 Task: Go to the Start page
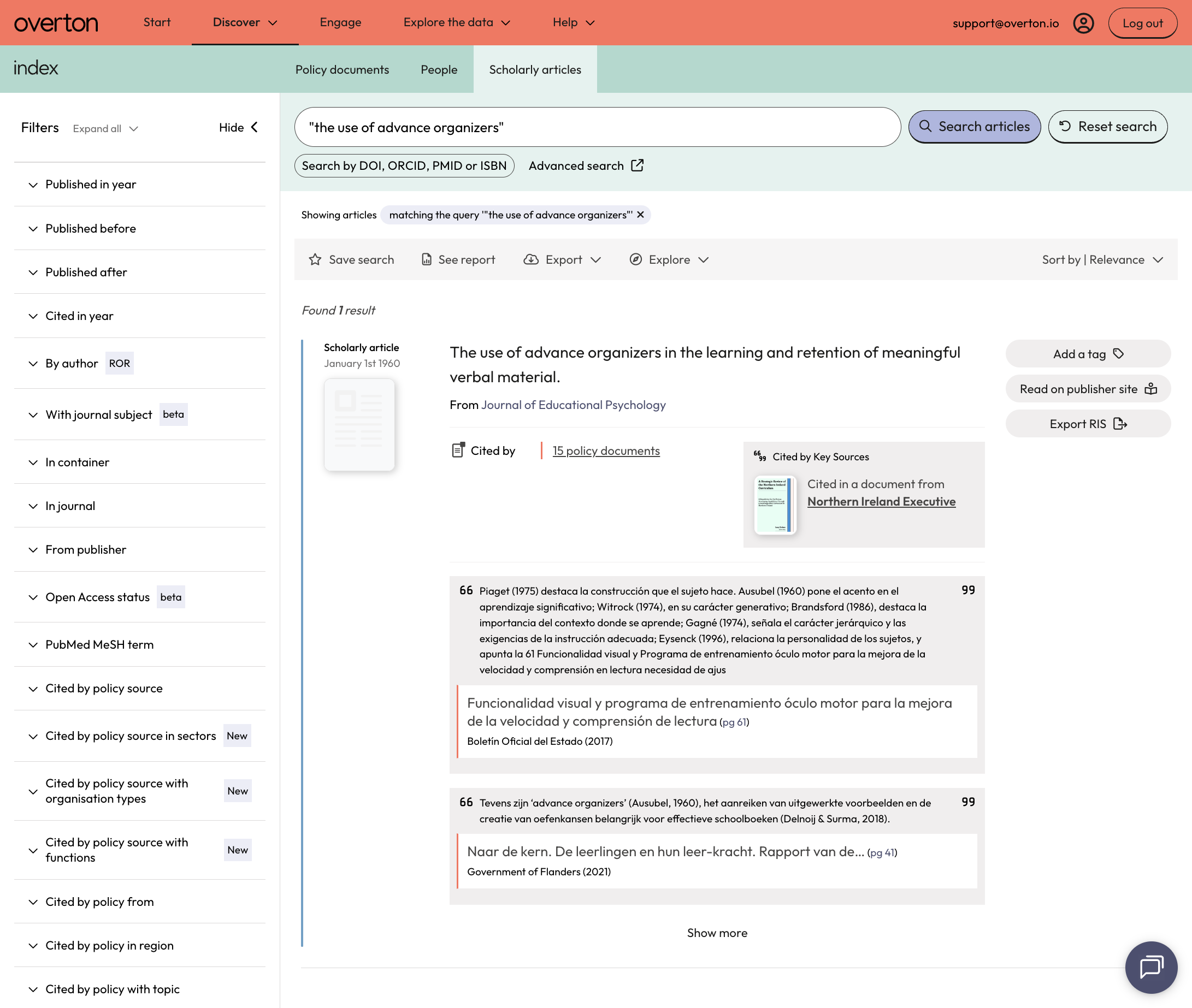tap(157, 22)
